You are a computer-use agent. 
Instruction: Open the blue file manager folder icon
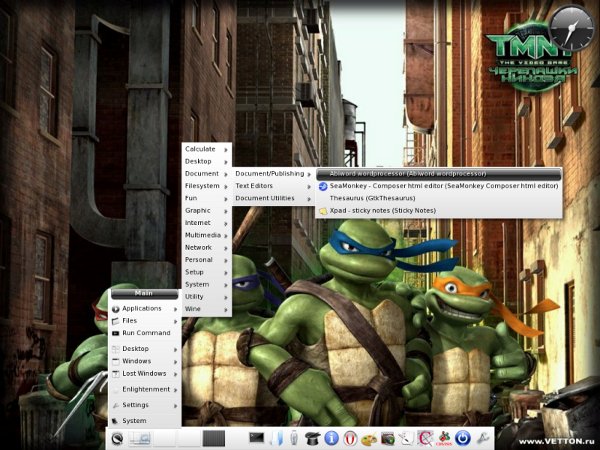point(277,439)
